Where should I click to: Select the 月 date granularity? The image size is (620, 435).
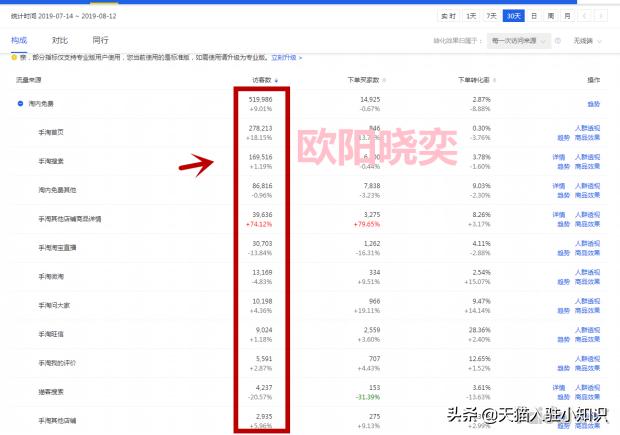click(x=567, y=16)
